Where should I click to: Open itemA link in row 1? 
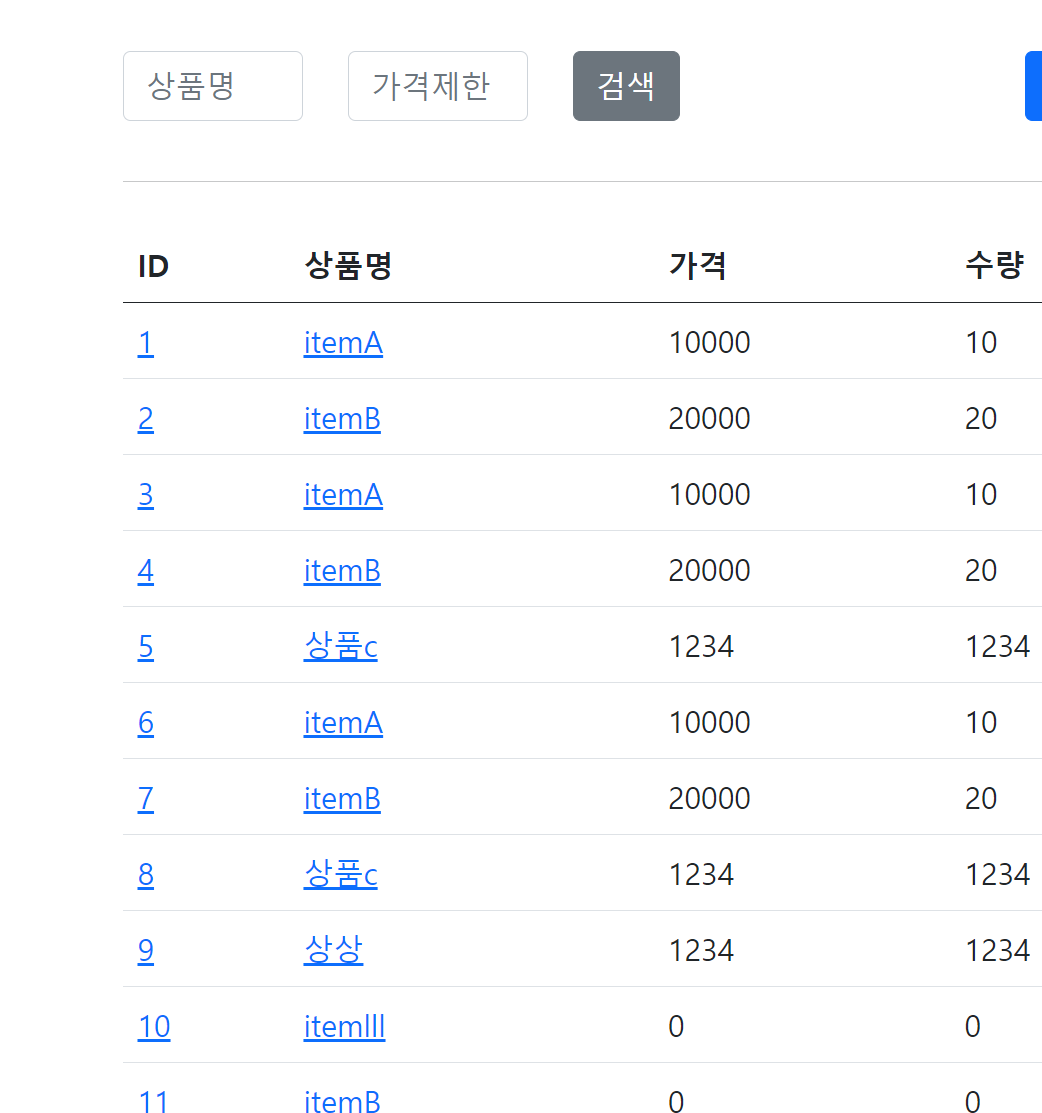pyautogui.click(x=344, y=343)
